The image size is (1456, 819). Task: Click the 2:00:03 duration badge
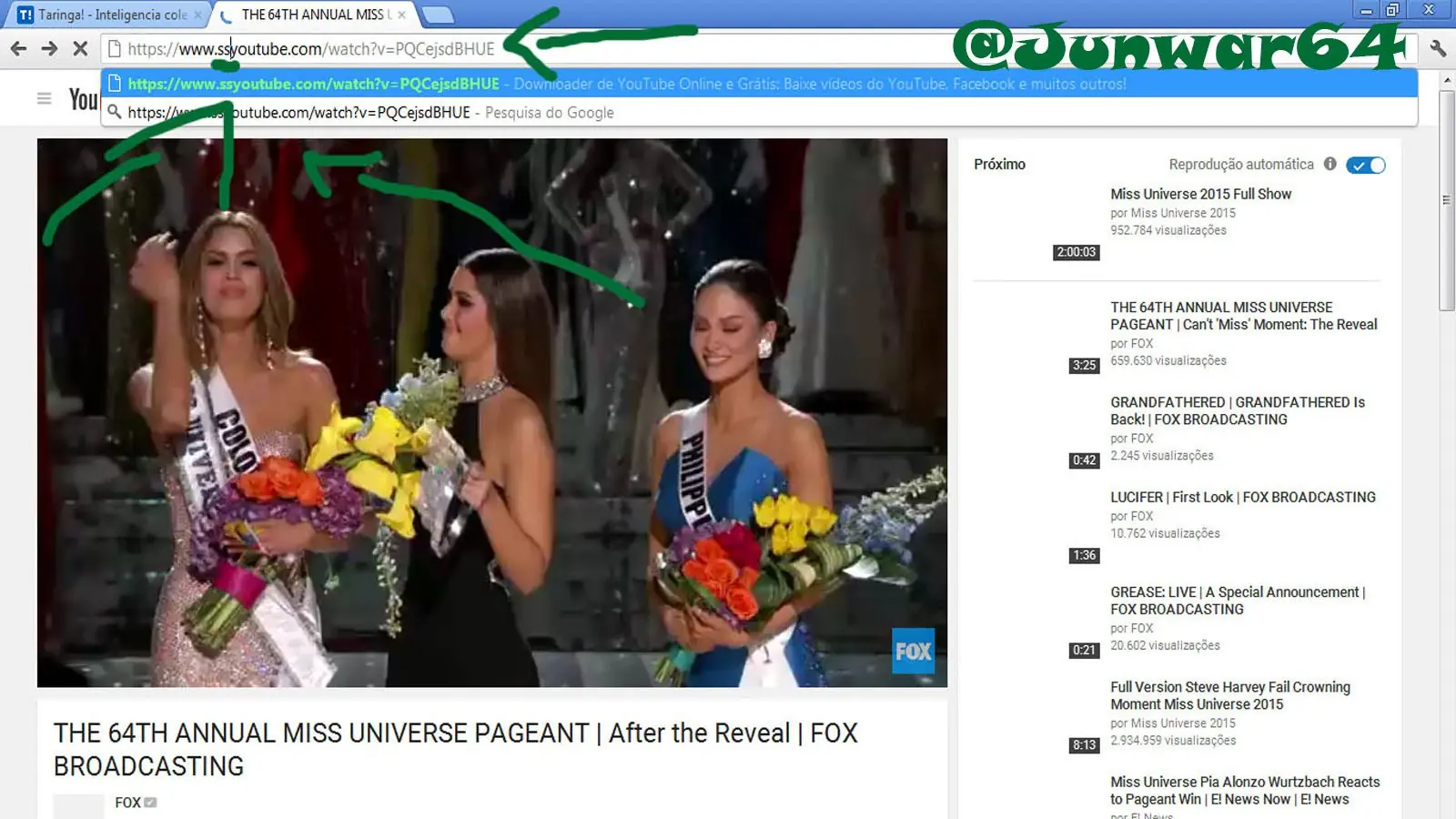(x=1076, y=252)
